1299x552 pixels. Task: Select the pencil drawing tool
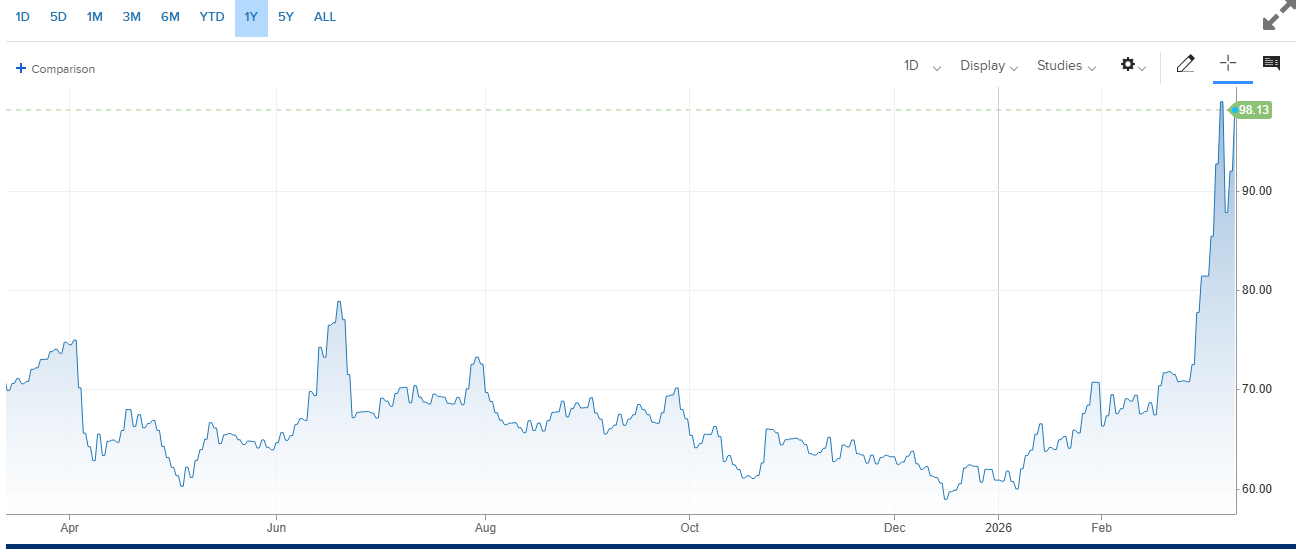(x=1185, y=65)
